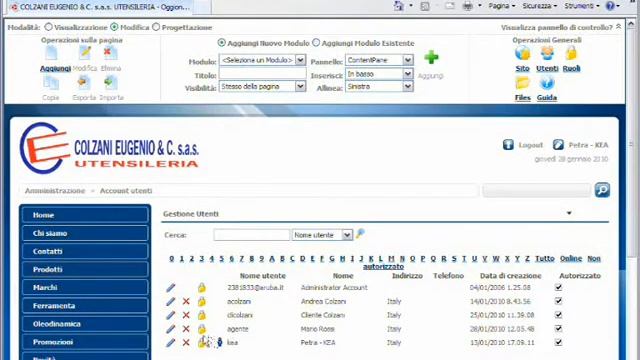Open browser Strumenti menu
Screen dimensions: 640x360
pyautogui.click(x=582, y=6)
